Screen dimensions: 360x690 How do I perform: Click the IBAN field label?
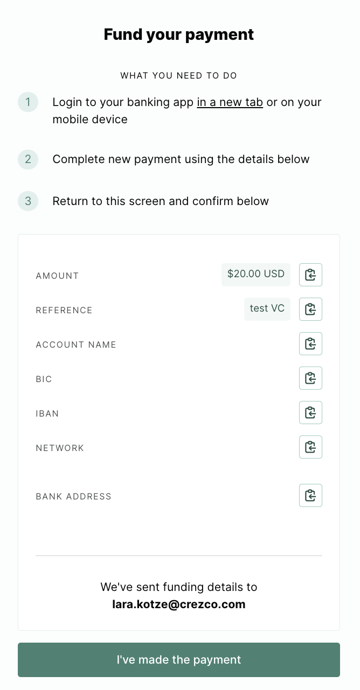[x=47, y=414]
